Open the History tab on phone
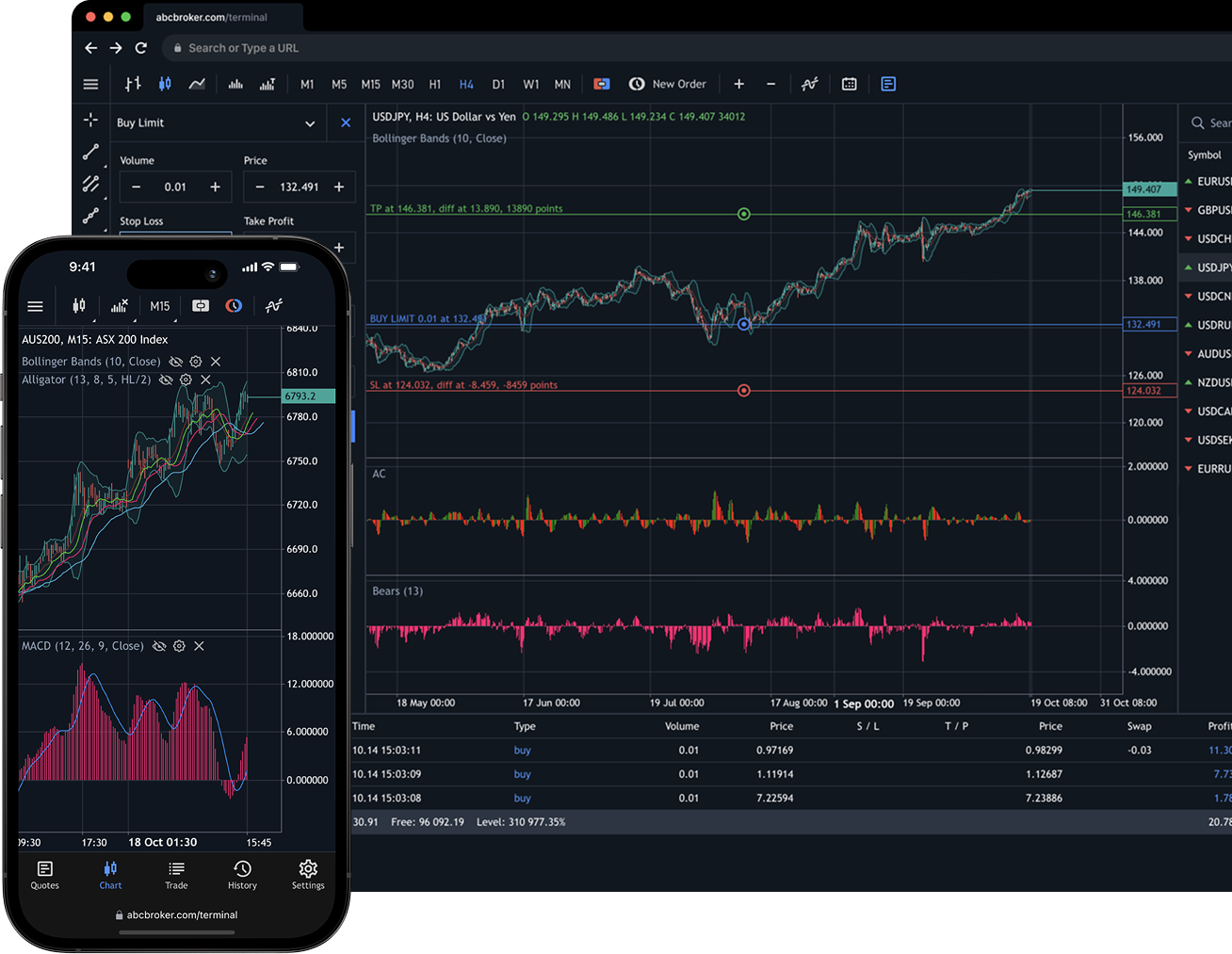Screen dimensions: 1232x954 (242, 873)
